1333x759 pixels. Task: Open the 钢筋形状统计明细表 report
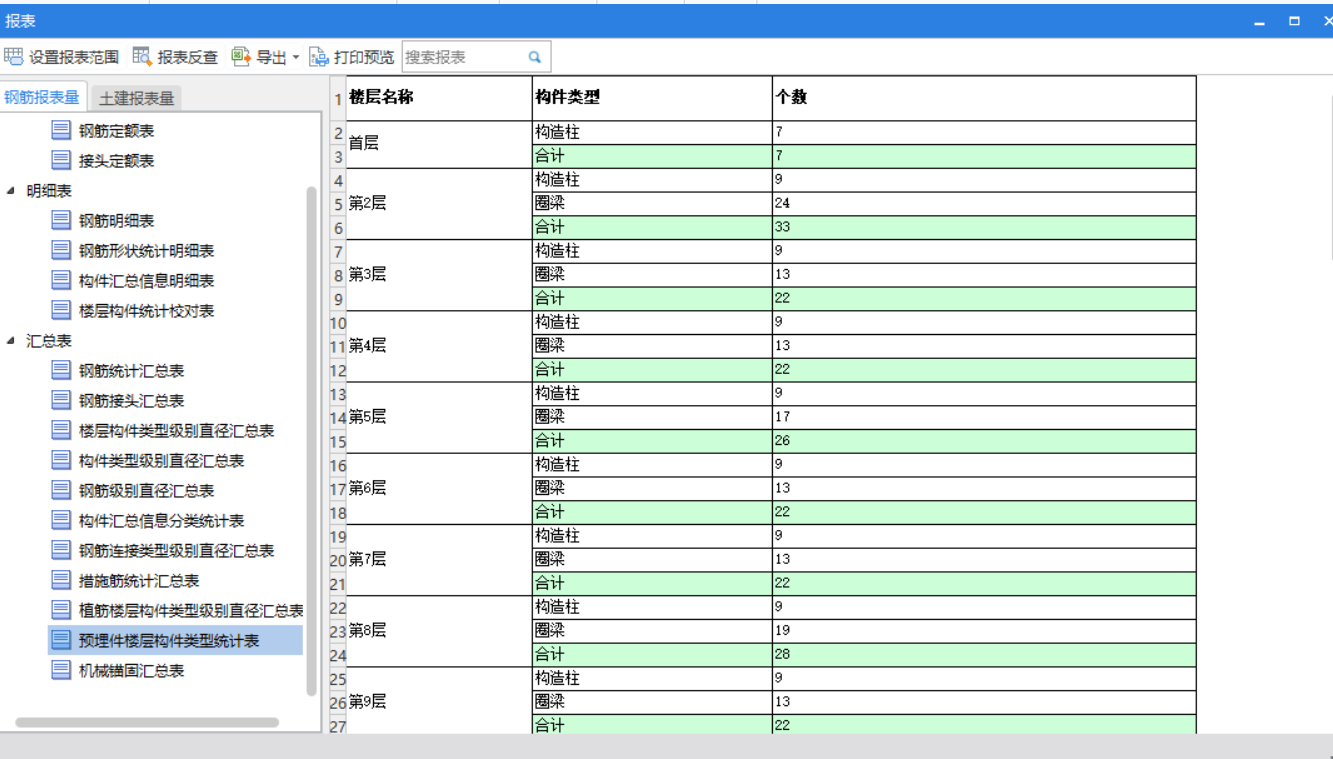146,251
